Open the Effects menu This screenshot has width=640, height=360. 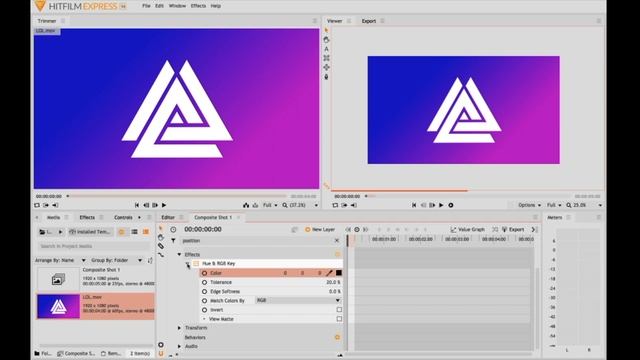tap(198, 6)
